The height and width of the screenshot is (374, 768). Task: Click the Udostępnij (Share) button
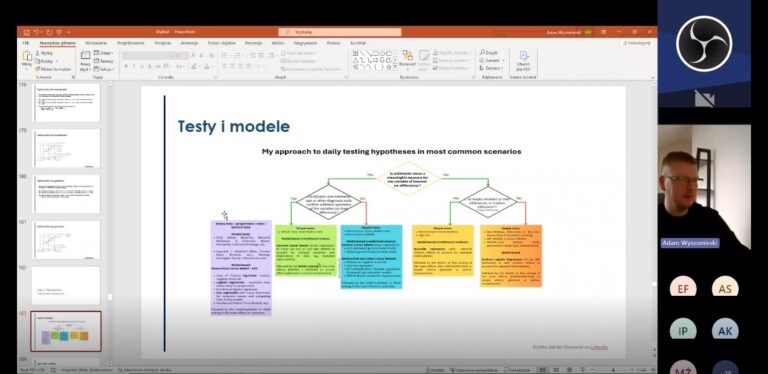coord(637,43)
